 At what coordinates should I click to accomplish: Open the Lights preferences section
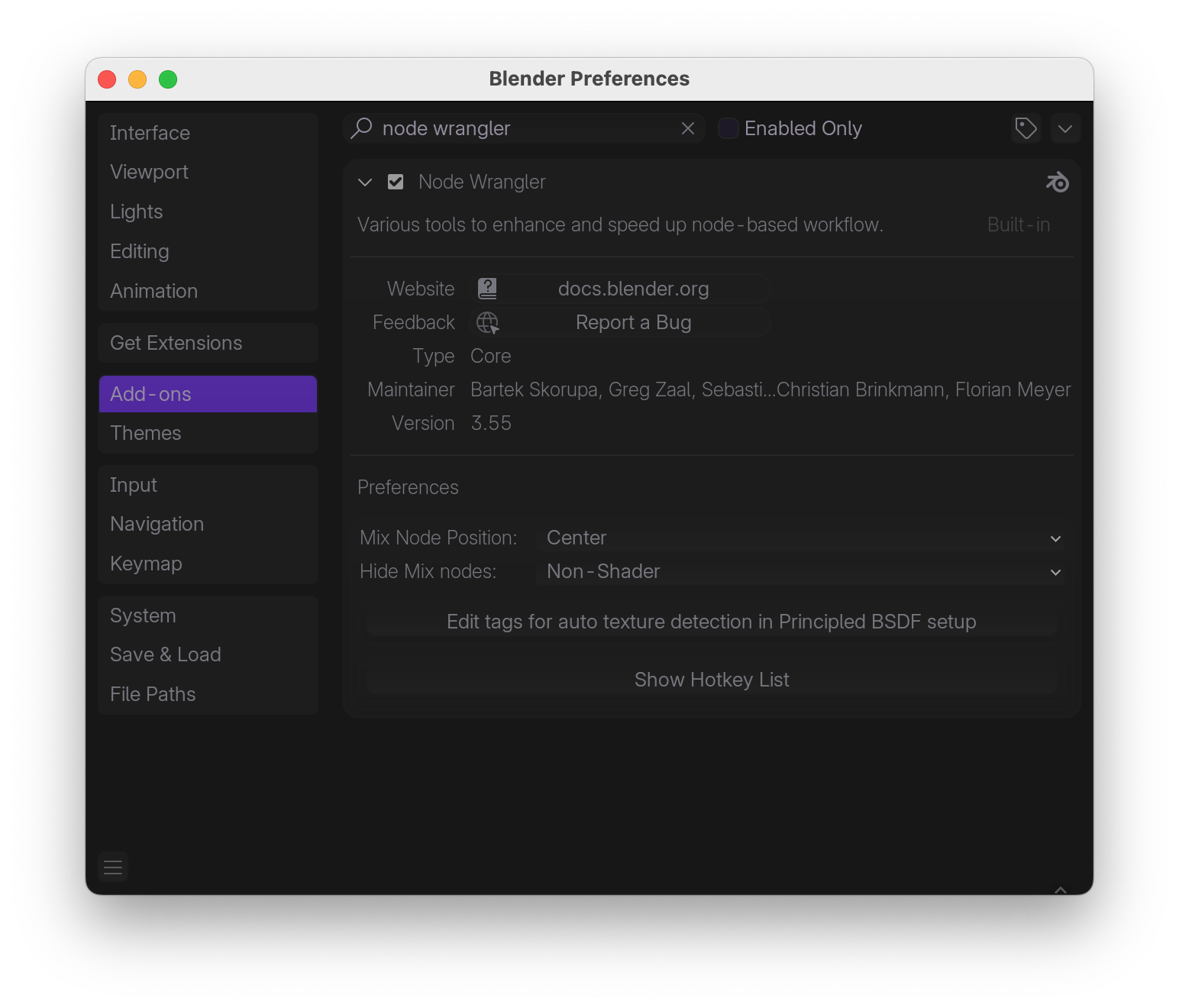pyautogui.click(x=208, y=212)
